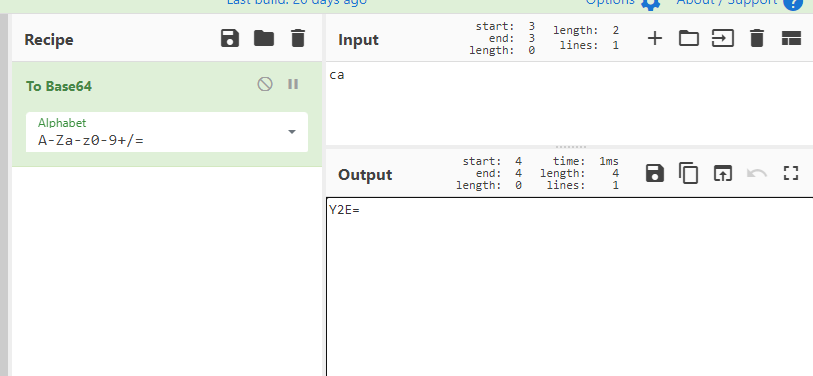The image size is (813, 376).
Task: Click the About / Support link
Action: 726,2
